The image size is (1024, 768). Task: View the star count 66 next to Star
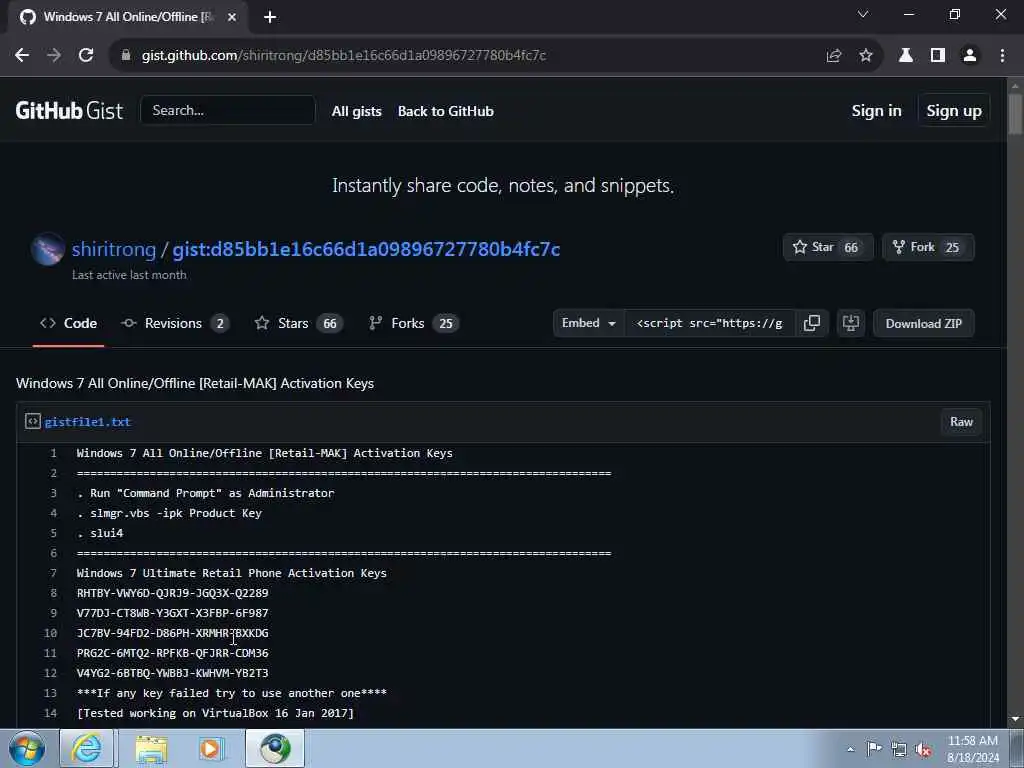coord(851,248)
